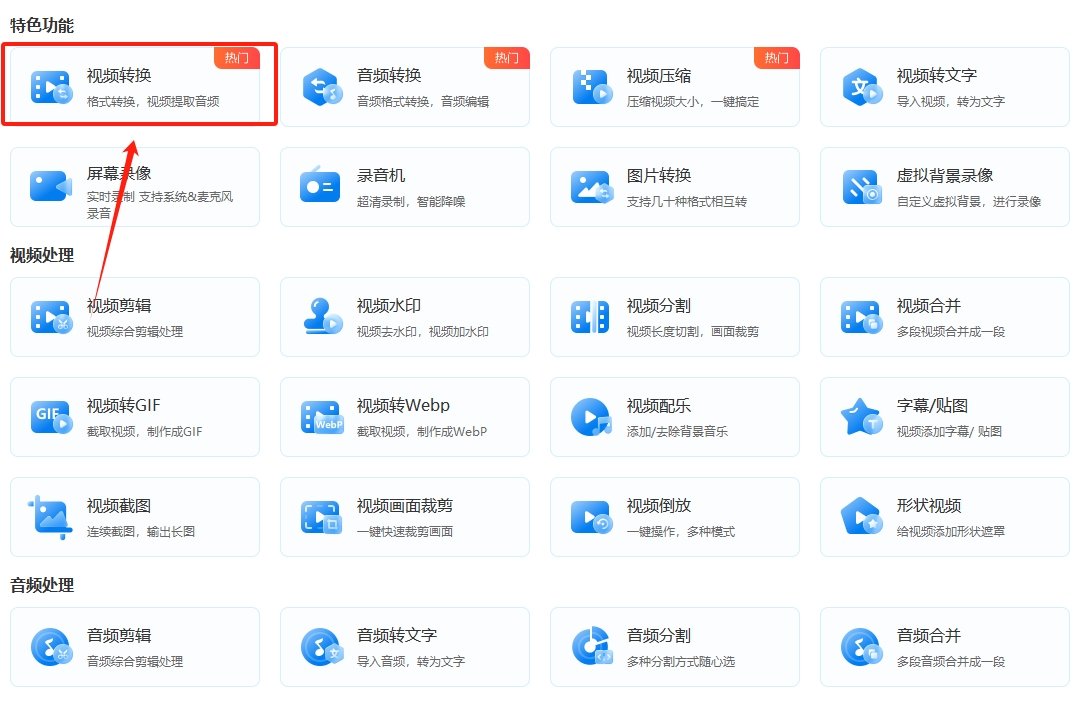Click the 视频分割 title text
Viewport: 1070px width, 711px height.
tap(659, 306)
